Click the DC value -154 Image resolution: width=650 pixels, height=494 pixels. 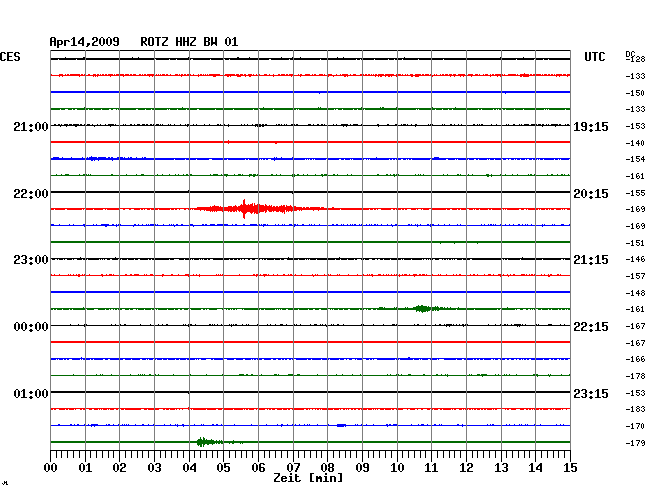point(635,159)
